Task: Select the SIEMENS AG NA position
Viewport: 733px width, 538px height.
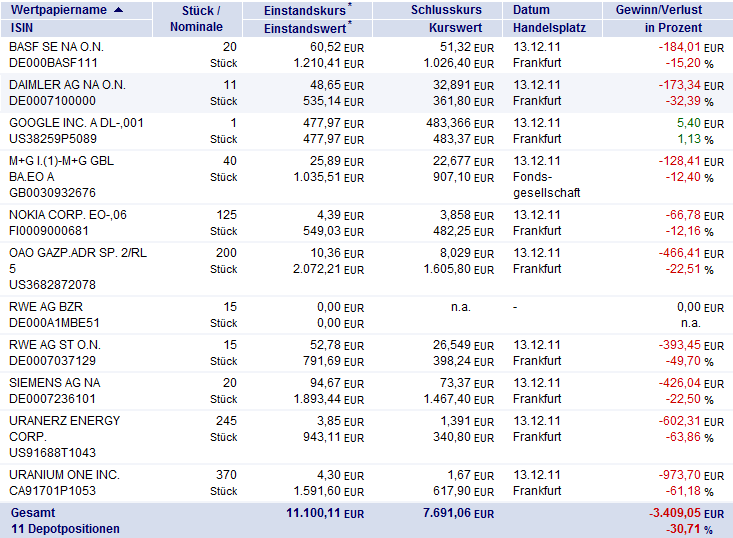Action: (55, 383)
